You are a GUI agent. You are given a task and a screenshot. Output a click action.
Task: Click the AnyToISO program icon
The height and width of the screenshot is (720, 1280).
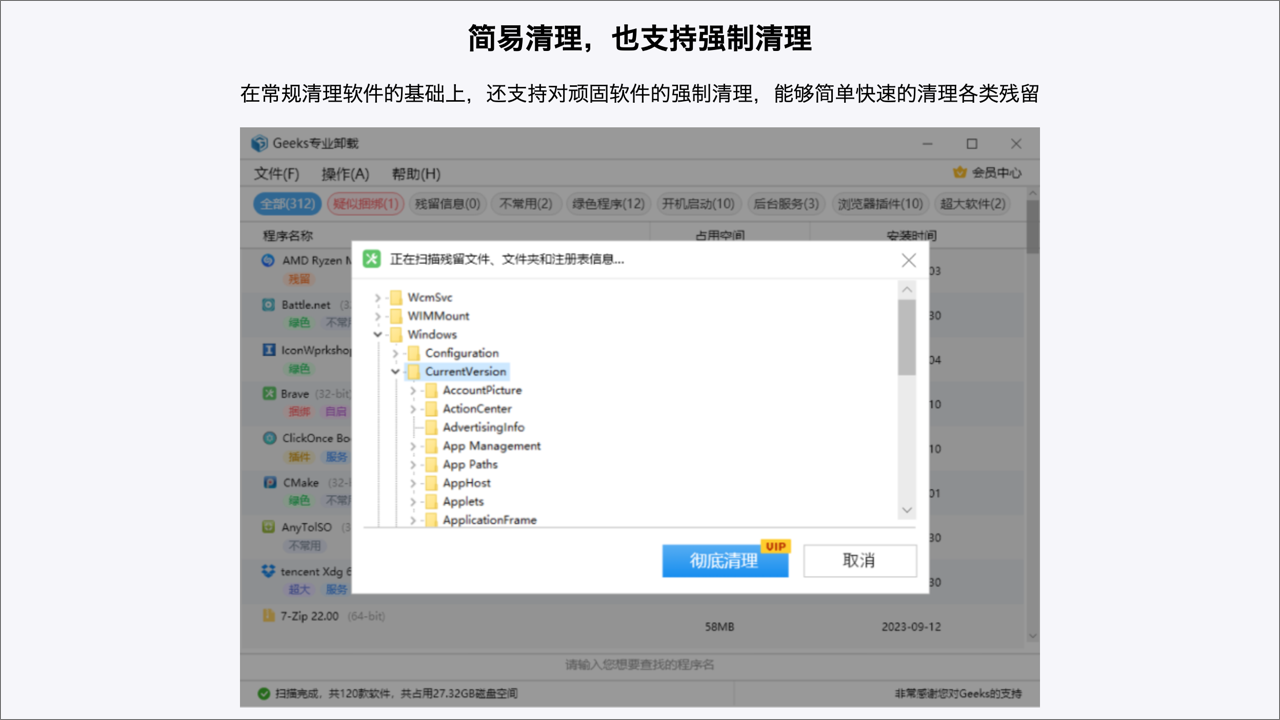(268, 527)
